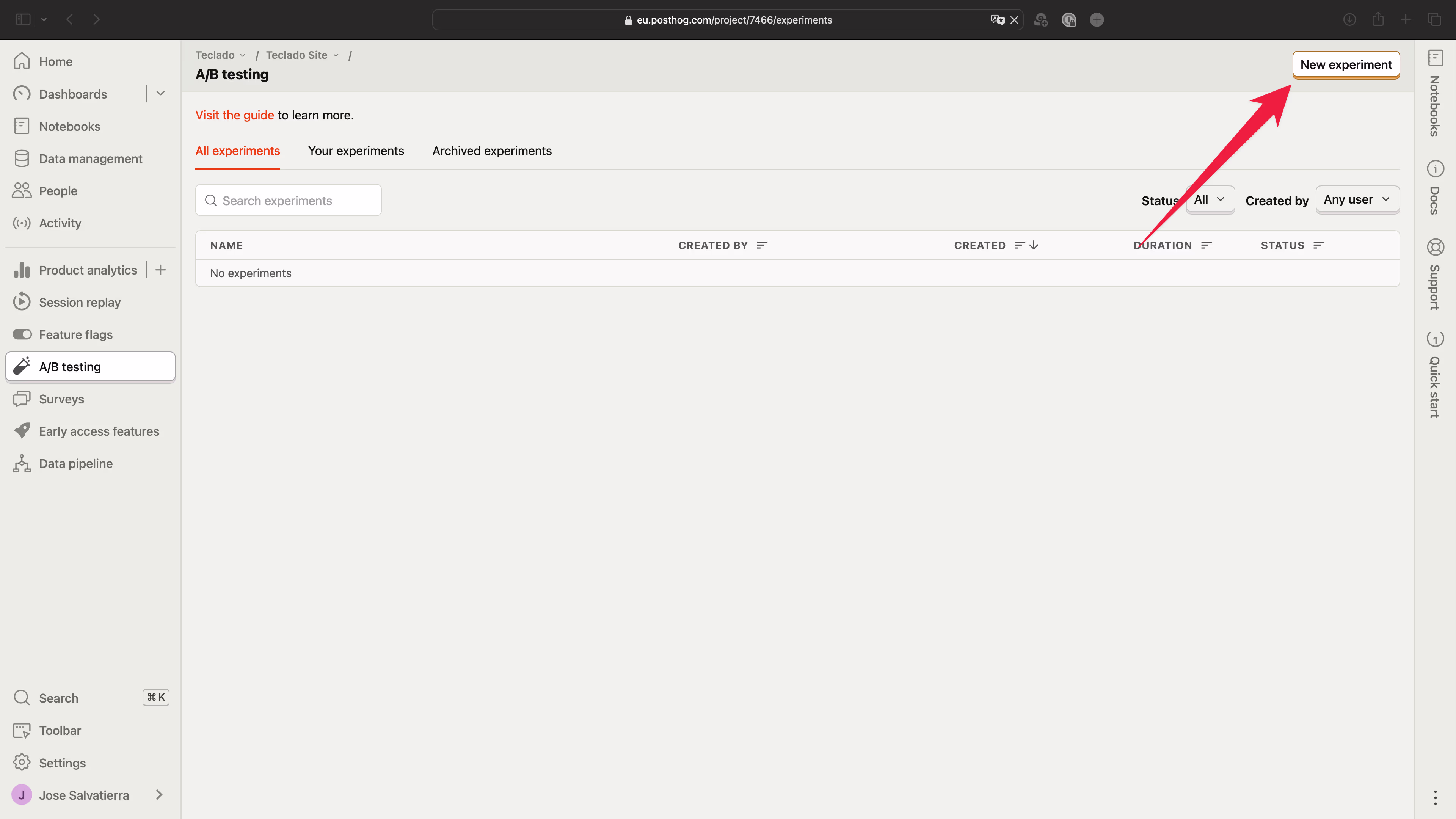1456x819 pixels.
Task: Expand the Dashboards dropdown chevron
Action: [x=160, y=93]
